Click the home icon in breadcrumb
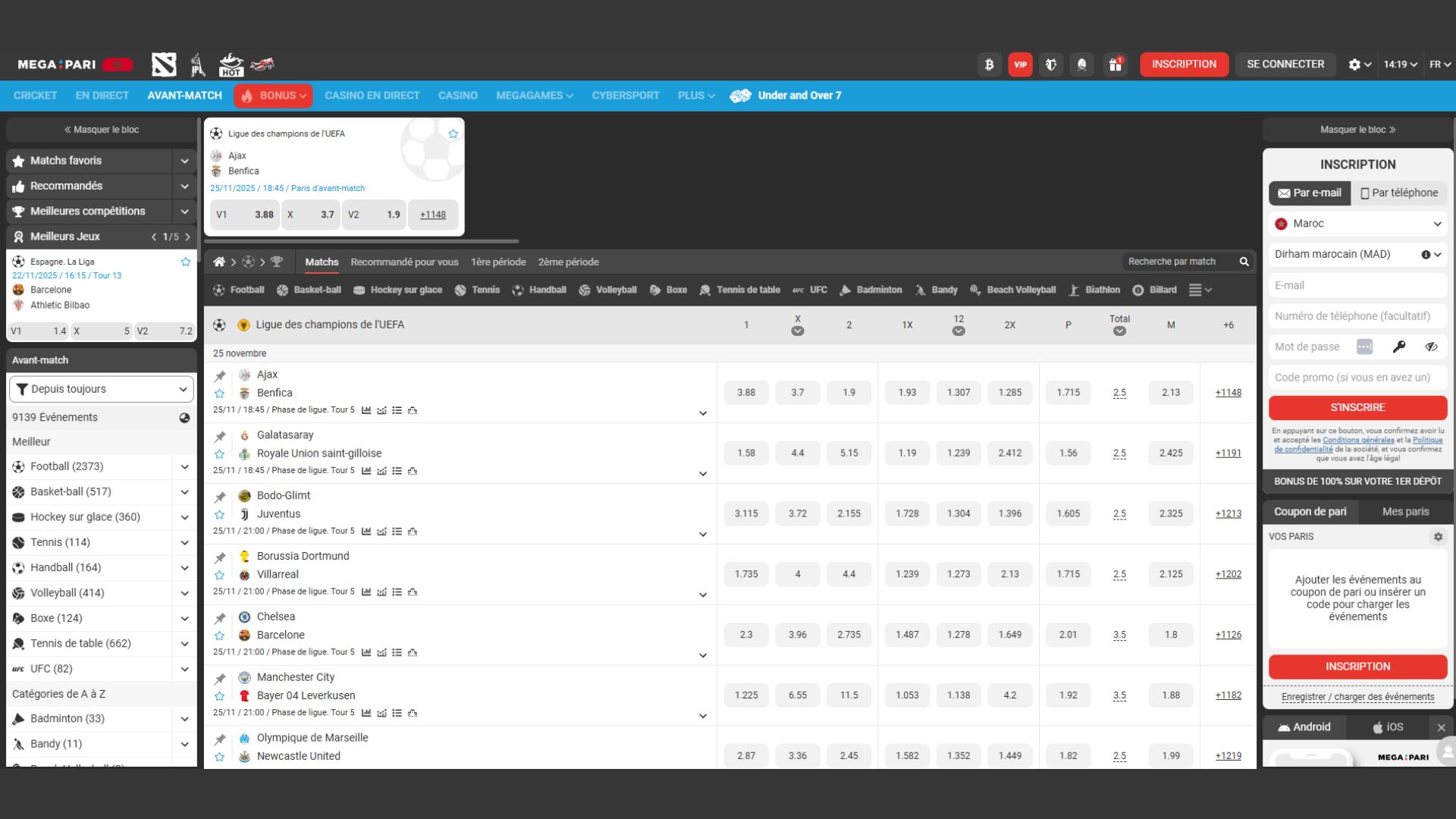 pos(219,262)
